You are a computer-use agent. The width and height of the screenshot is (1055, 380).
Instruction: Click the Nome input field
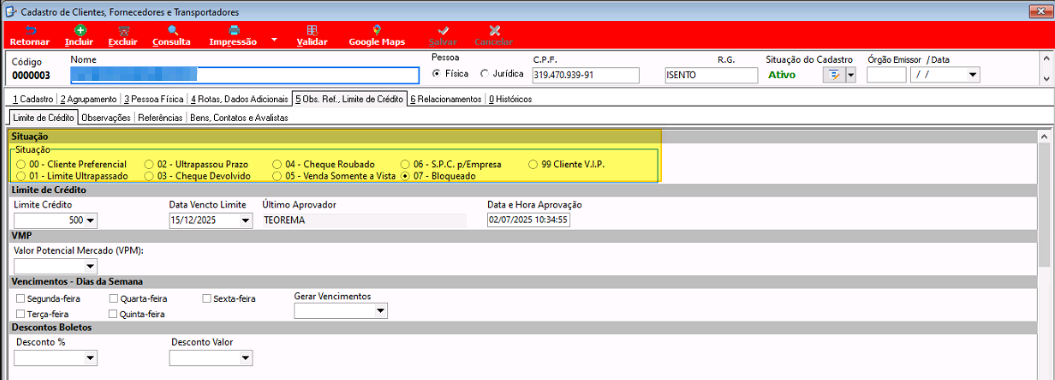coord(244,75)
